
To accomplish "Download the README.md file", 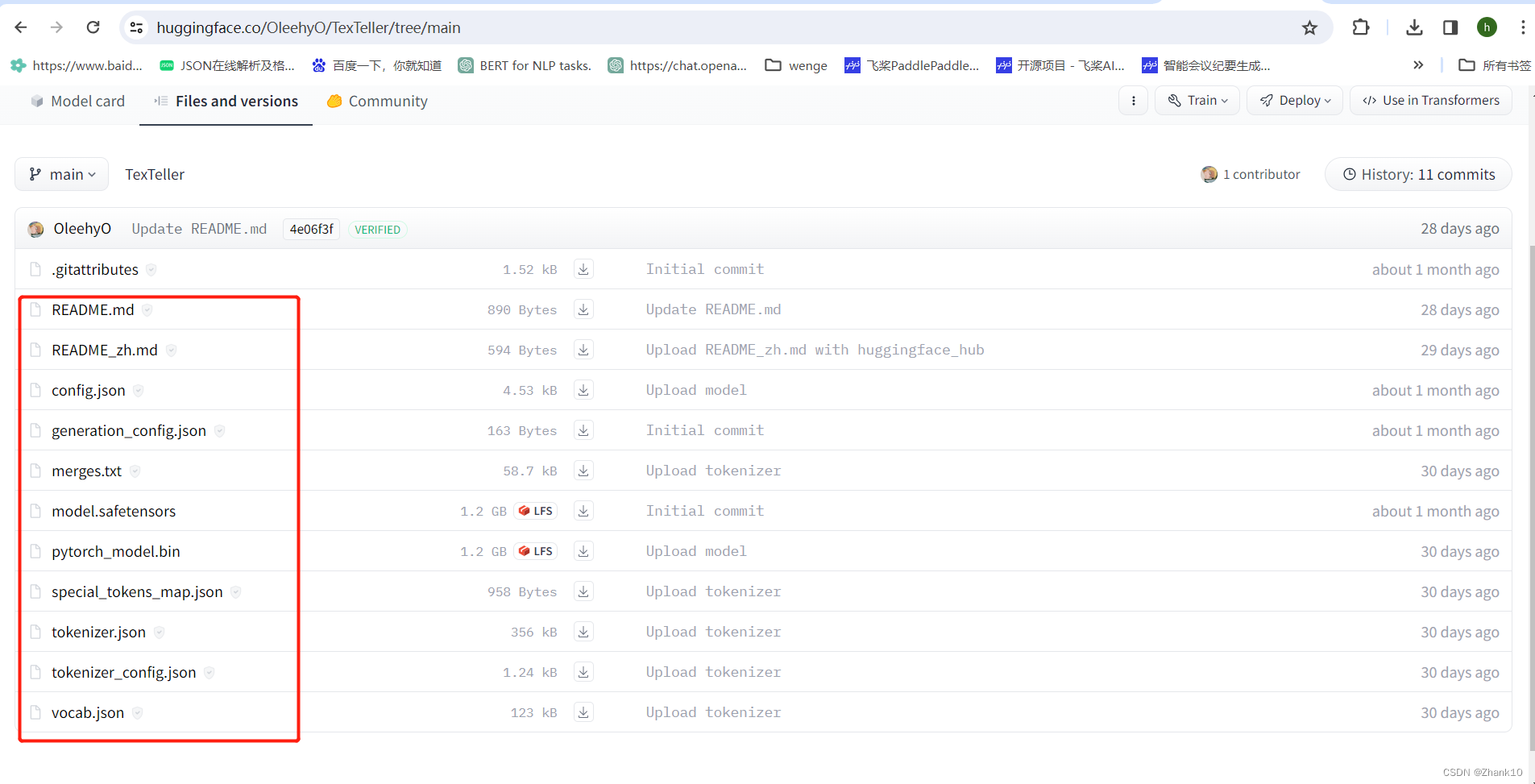I will pos(583,309).
